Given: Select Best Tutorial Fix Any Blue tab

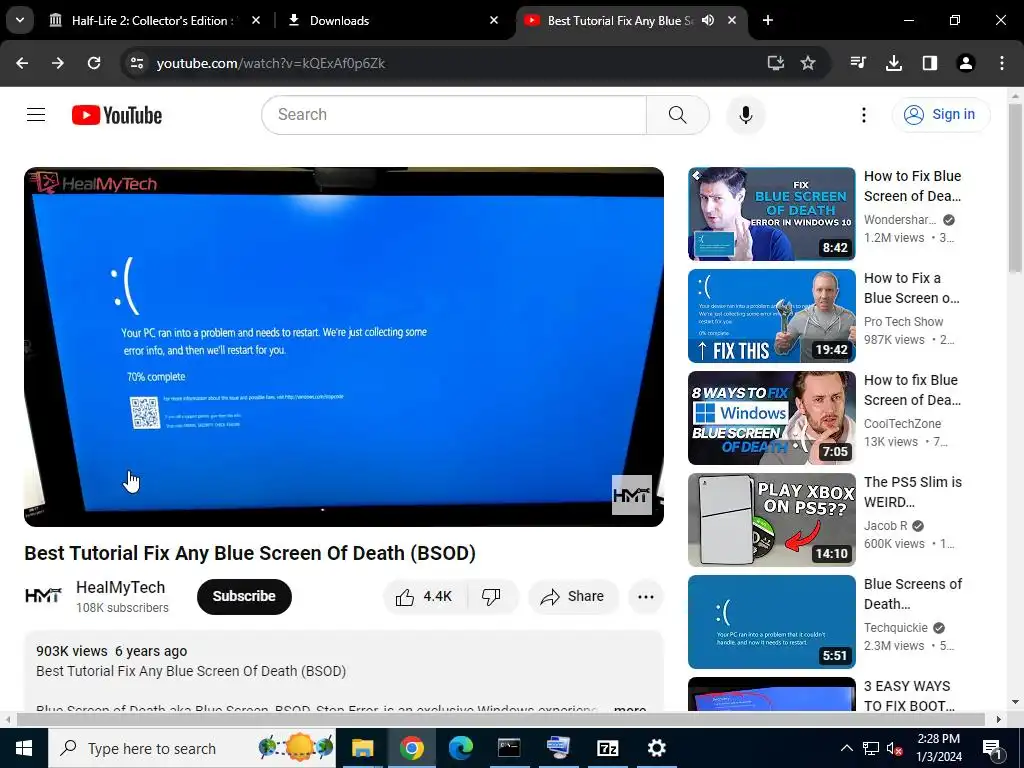Looking at the screenshot, I should [x=620, y=21].
